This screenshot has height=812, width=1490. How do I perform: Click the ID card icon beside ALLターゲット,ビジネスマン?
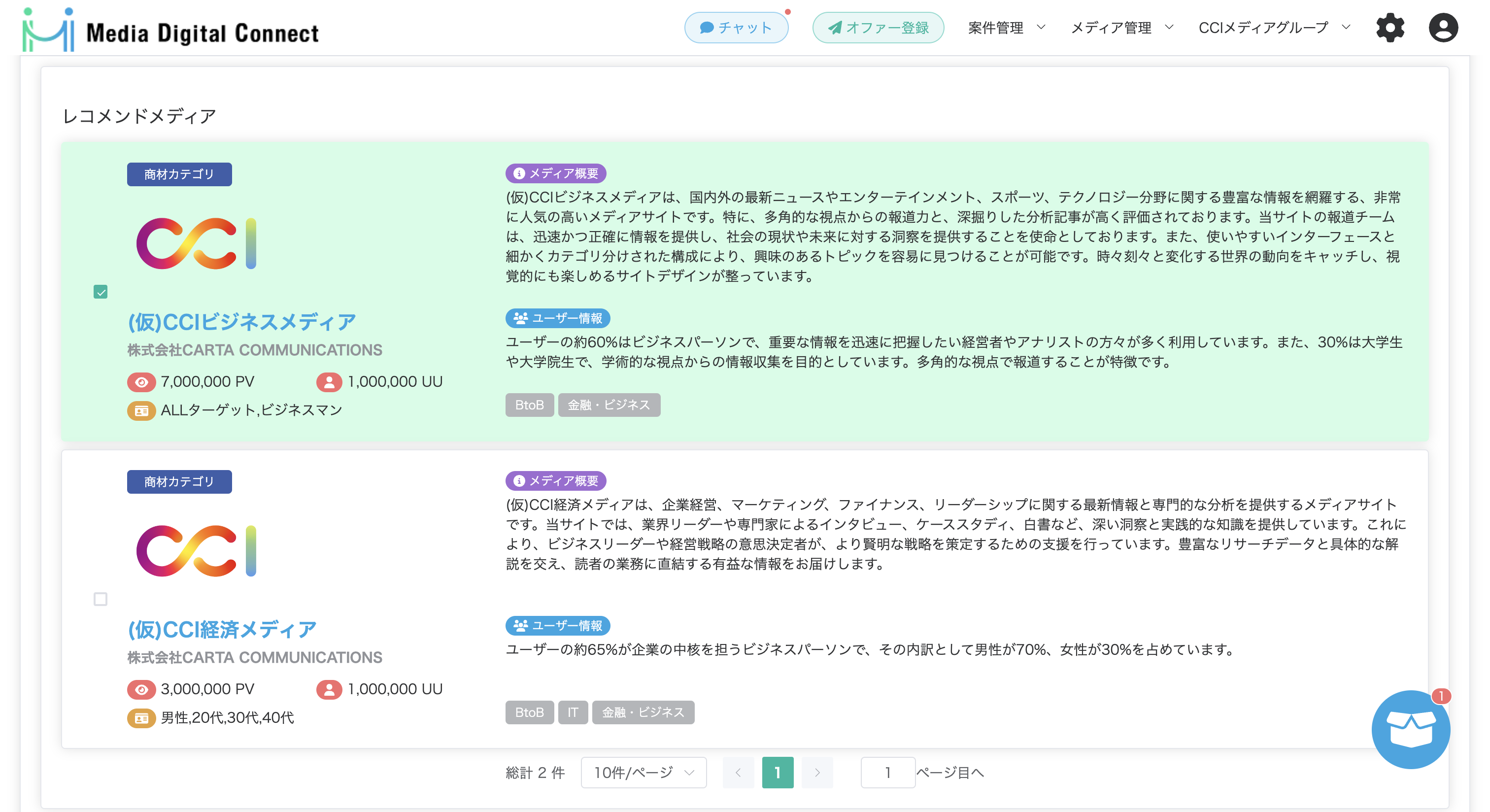(142, 410)
